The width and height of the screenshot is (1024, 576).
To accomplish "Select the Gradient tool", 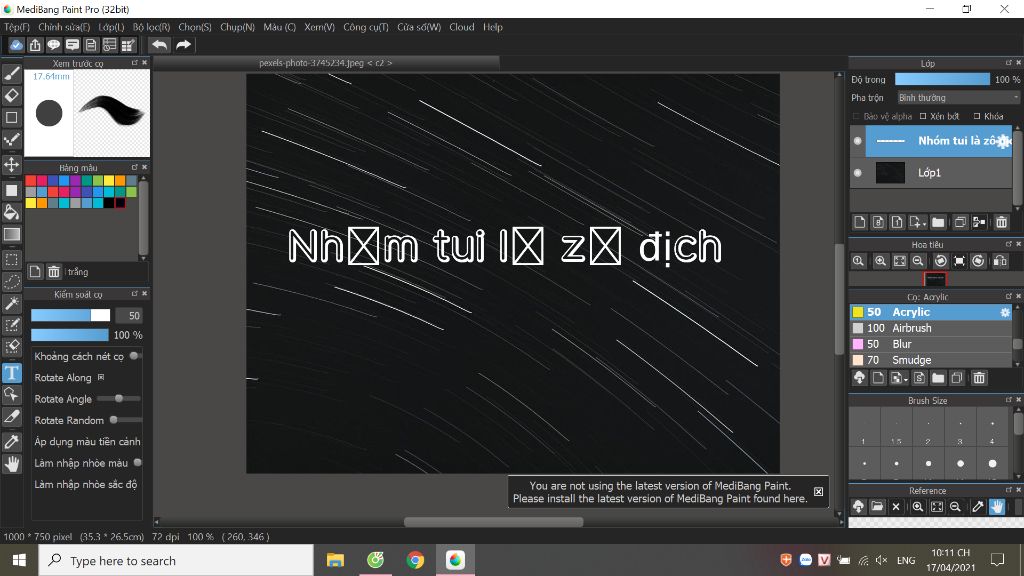I will pos(12,234).
